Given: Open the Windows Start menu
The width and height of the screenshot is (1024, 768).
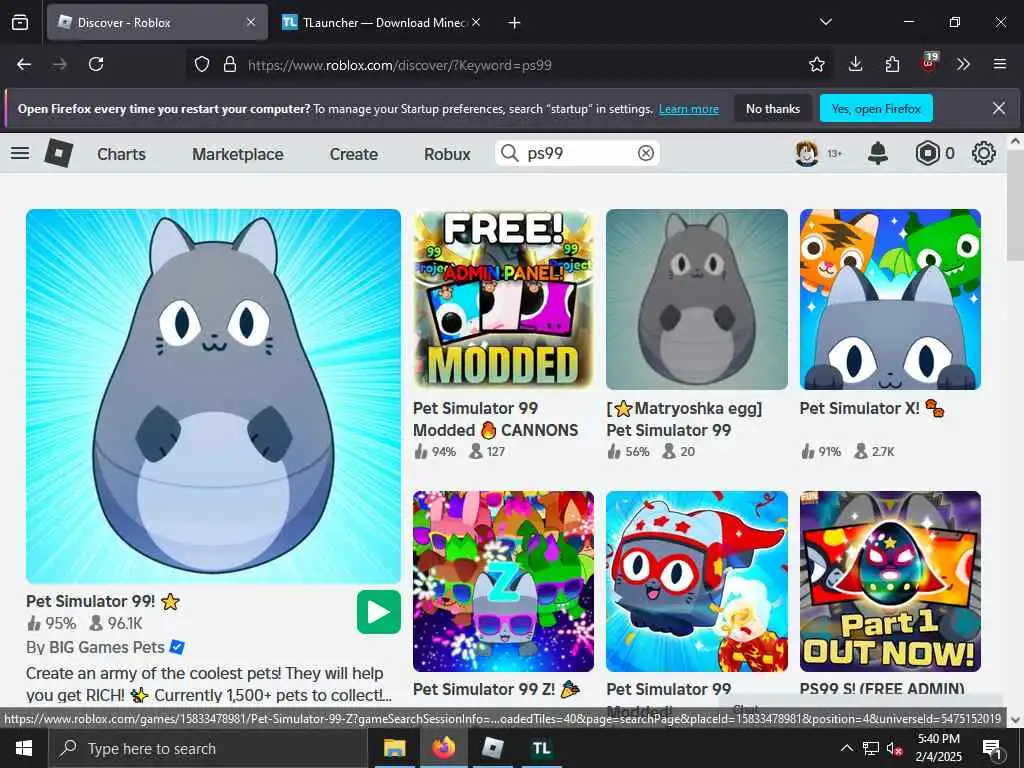Looking at the screenshot, I should point(24,748).
